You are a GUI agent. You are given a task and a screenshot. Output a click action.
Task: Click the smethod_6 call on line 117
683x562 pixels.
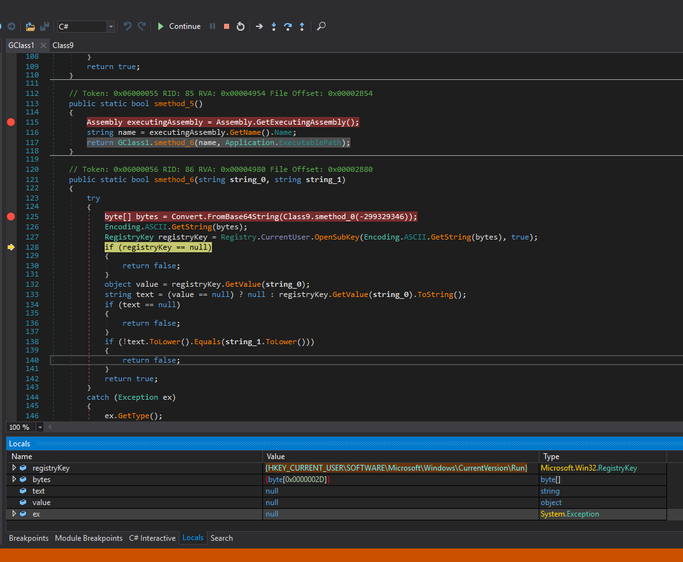(x=175, y=142)
